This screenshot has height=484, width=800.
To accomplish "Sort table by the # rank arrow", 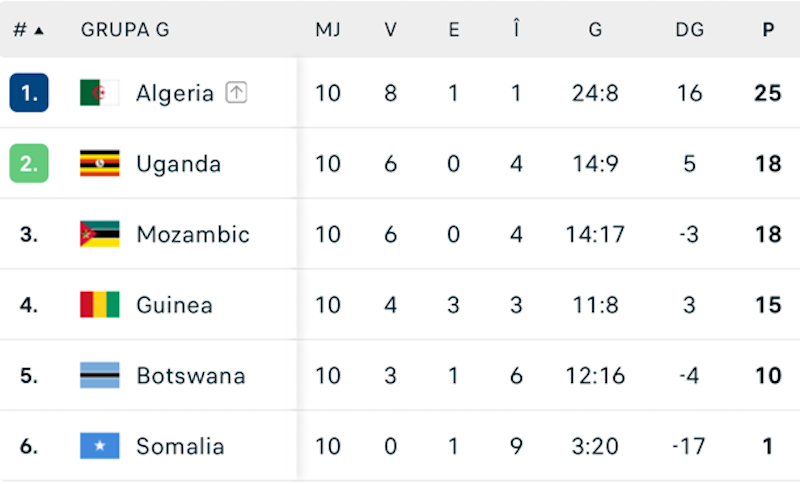I will pos(39,30).
